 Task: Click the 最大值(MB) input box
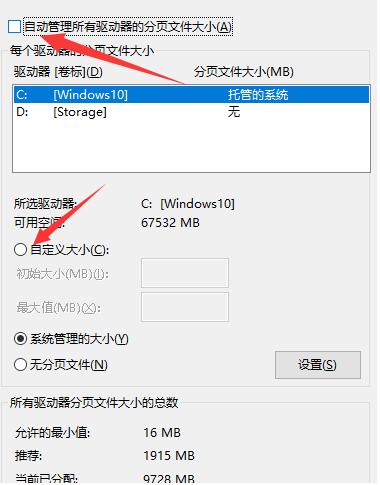[x=185, y=307]
